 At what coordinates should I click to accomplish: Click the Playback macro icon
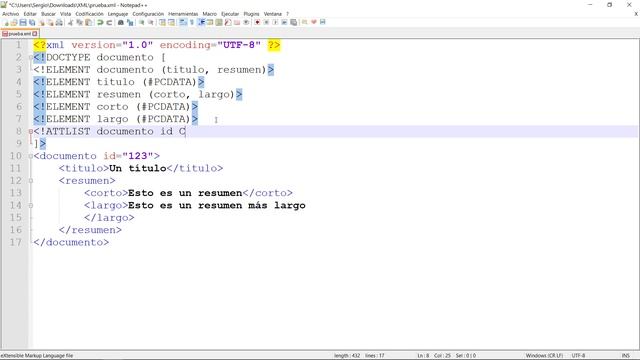[x=275, y=22]
